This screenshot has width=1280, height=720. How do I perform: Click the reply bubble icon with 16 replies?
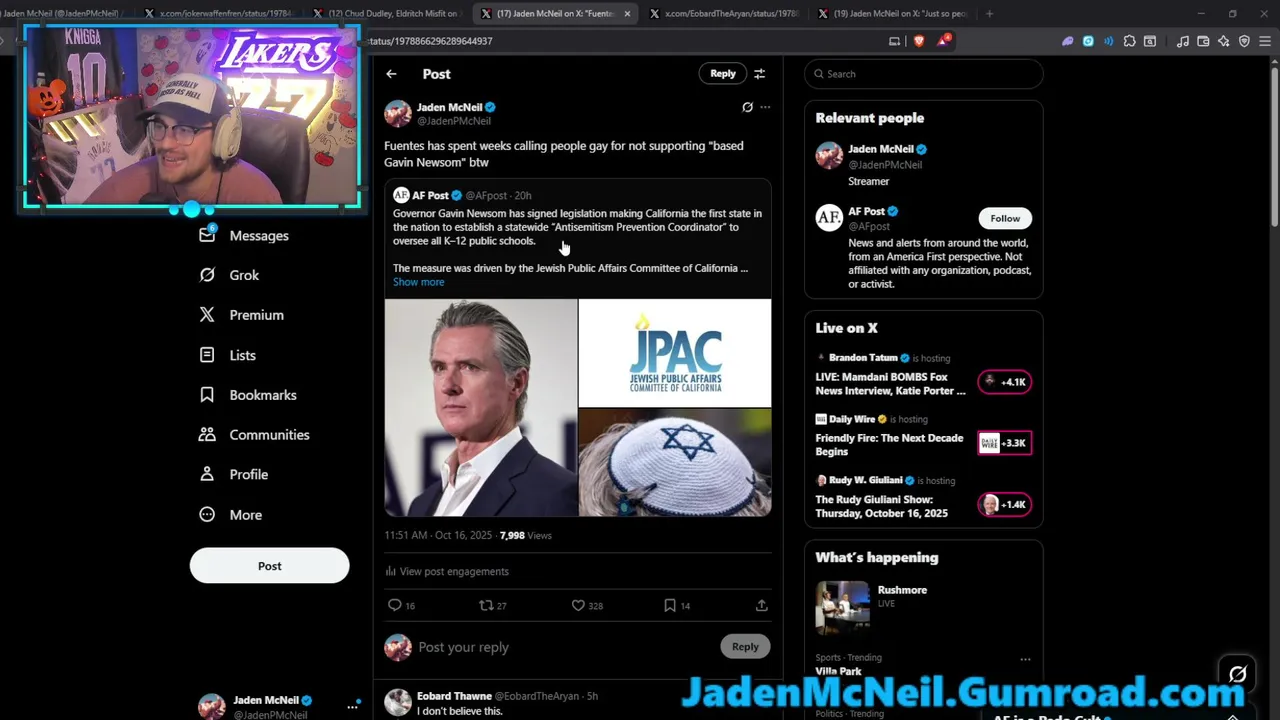pyautogui.click(x=394, y=605)
